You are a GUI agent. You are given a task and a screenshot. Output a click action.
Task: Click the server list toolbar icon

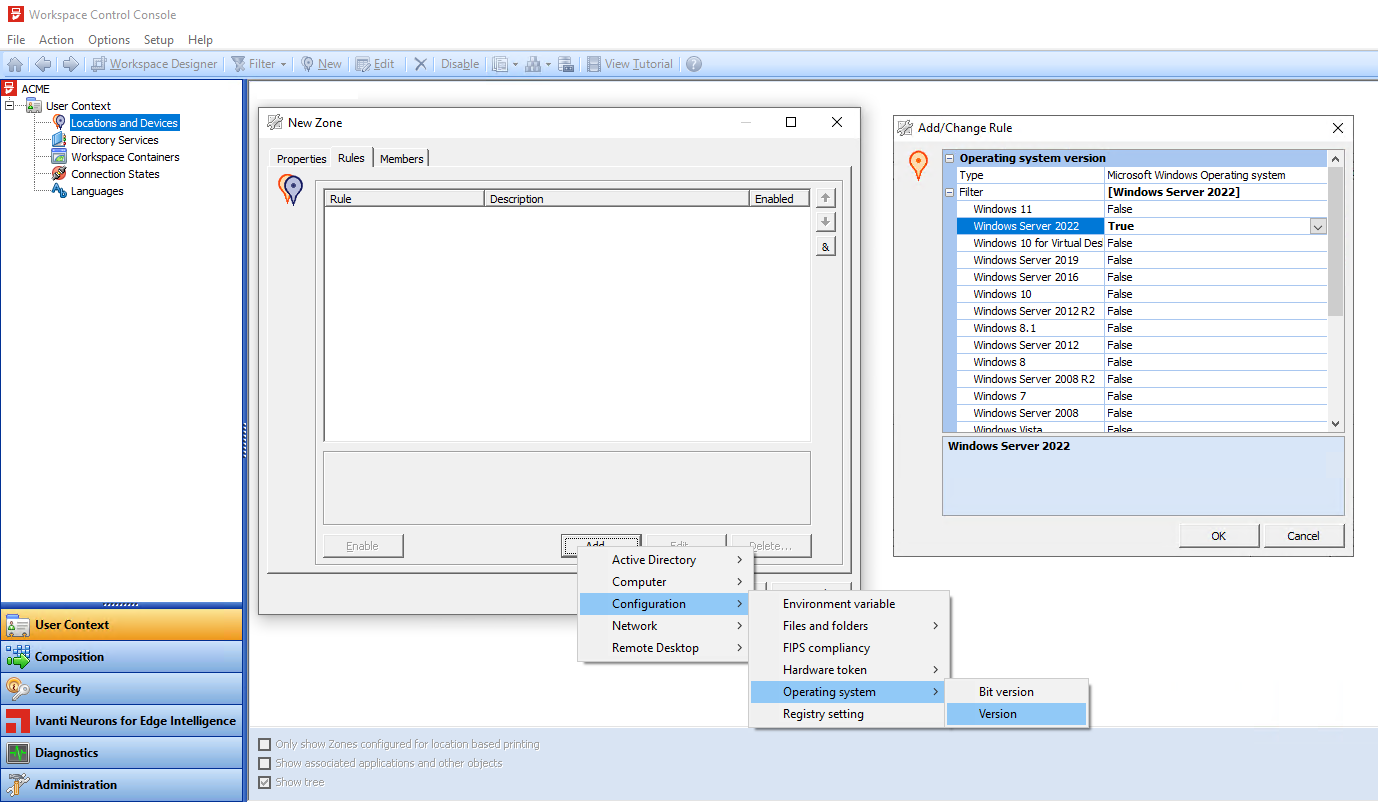point(566,64)
